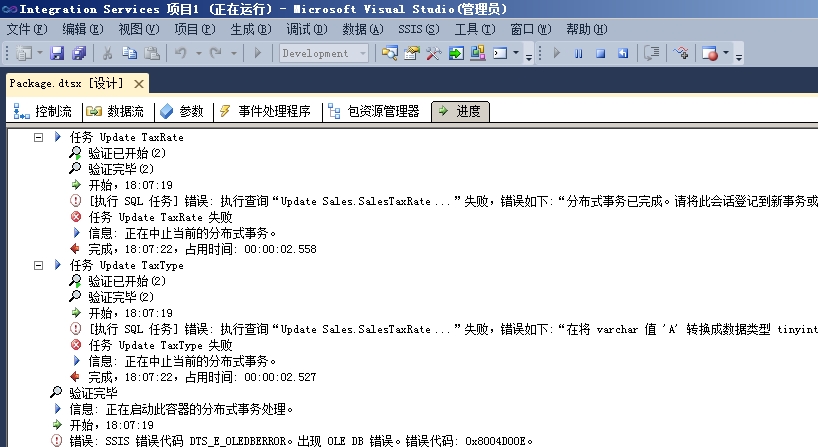Click the Paste clipboard icon
Viewport: 818px width, 447px height.
pyautogui.click(x=151, y=53)
